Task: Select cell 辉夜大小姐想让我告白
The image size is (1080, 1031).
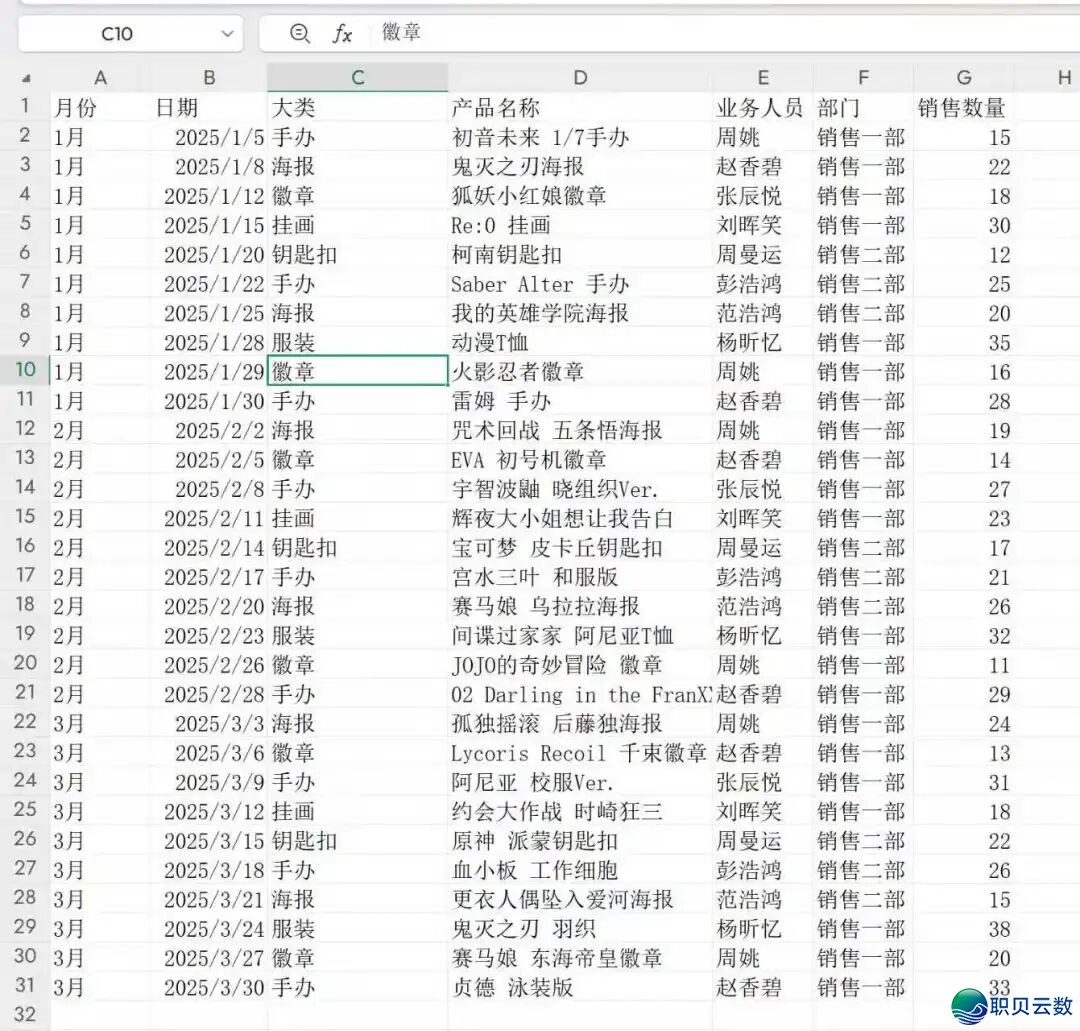Action: (x=580, y=518)
